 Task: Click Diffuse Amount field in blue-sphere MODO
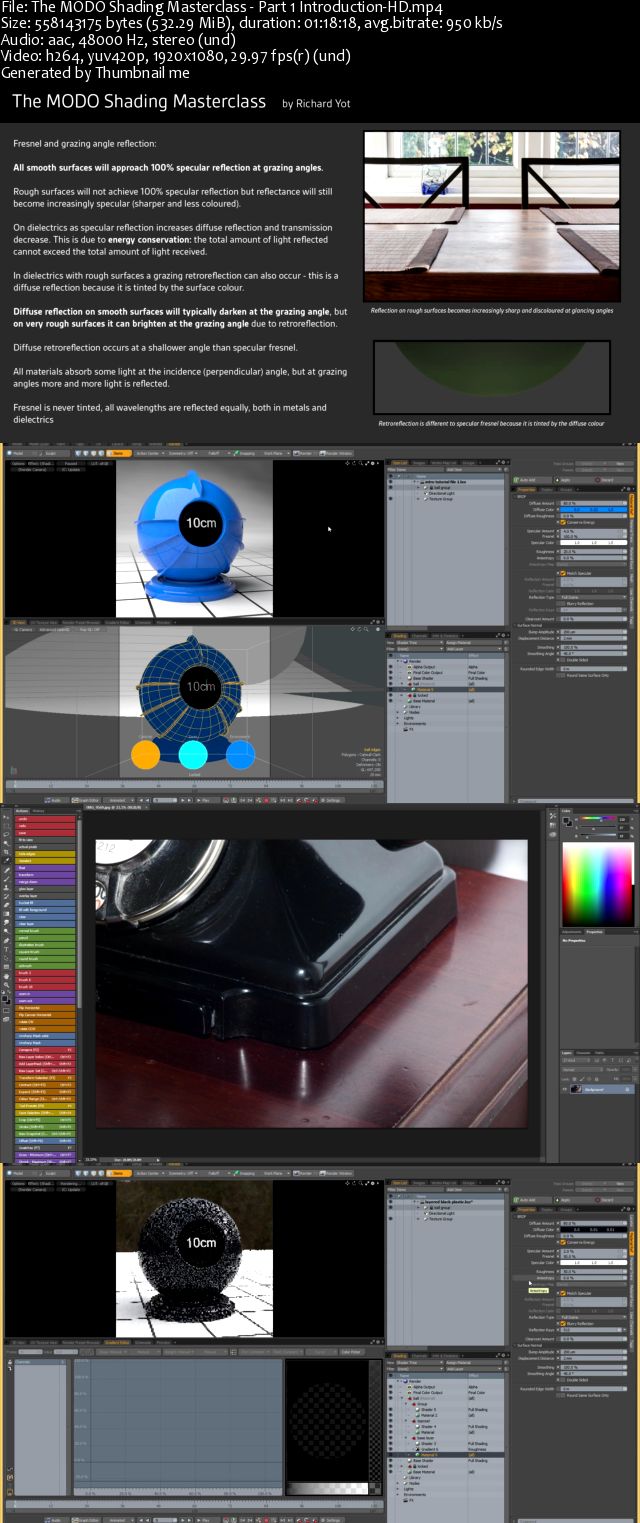(593, 503)
